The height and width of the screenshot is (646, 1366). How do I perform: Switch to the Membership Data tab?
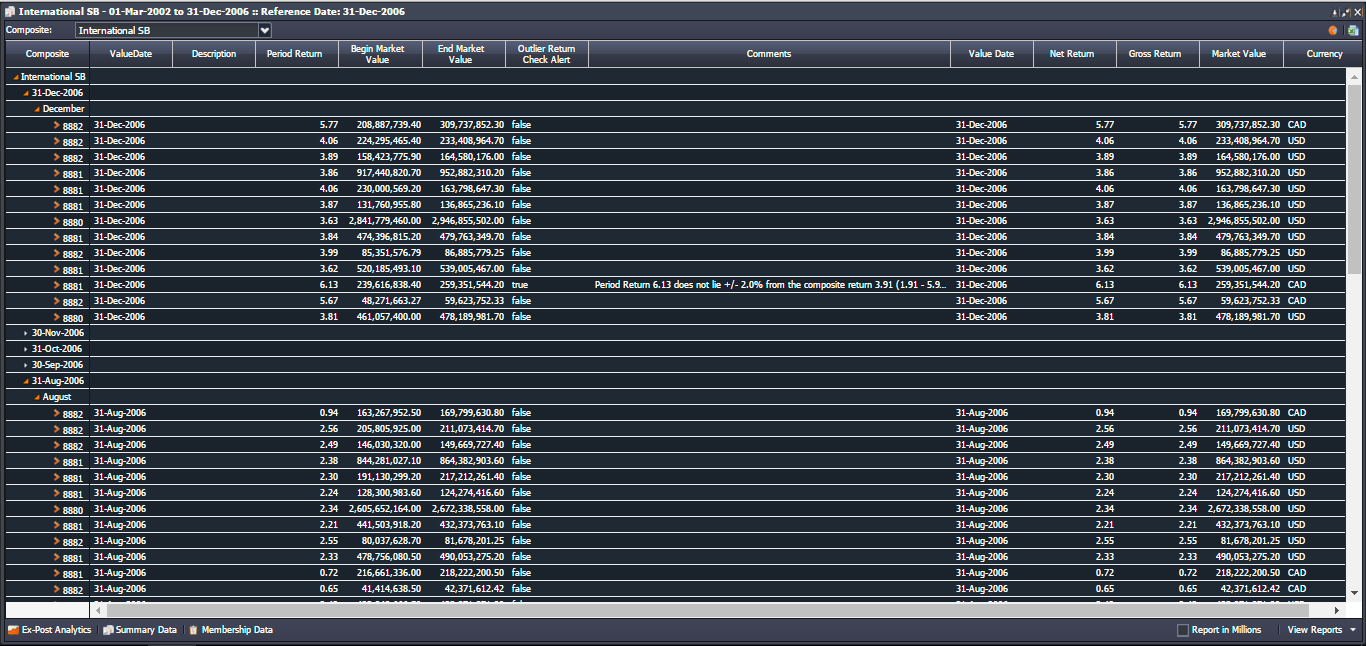pyautogui.click(x=236, y=630)
